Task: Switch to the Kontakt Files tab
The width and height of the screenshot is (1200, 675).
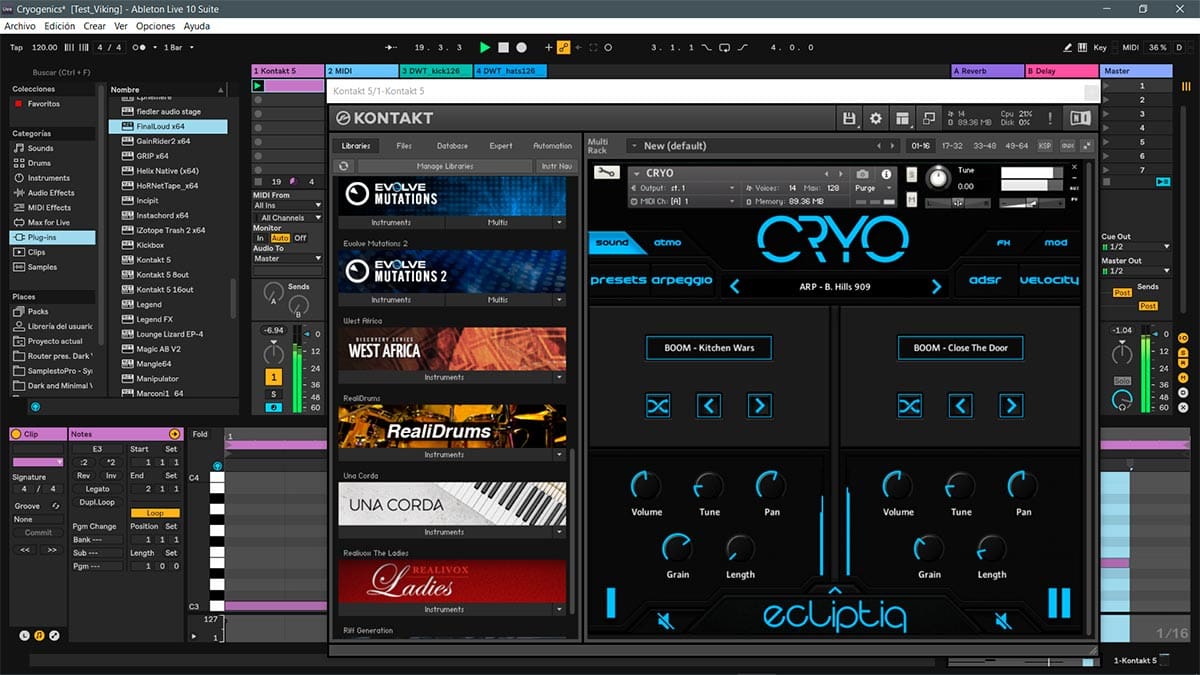Action: (x=404, y=146)
